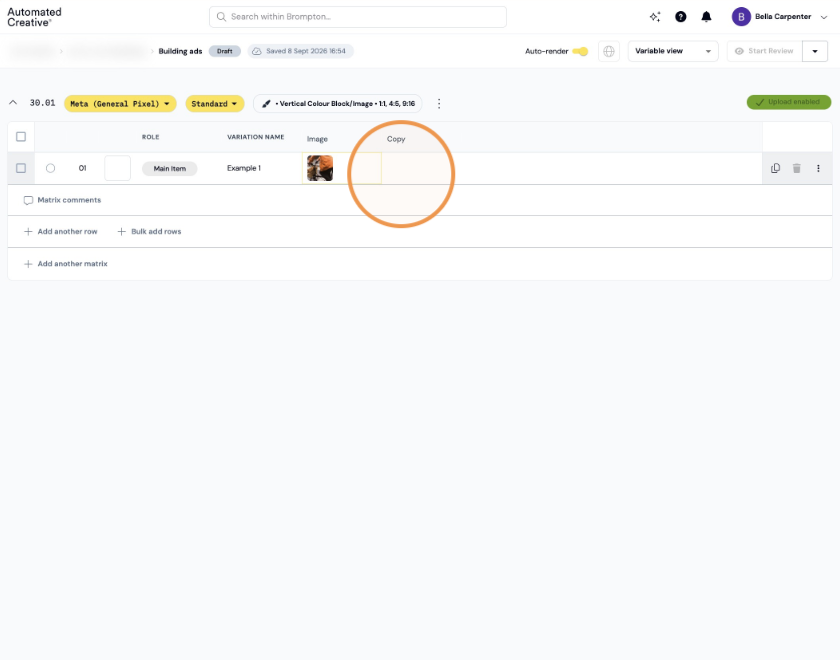The height and width of the screenshot is (660, 840).
Task: Open the Variable view dropdown
Action: coord(673,51)
